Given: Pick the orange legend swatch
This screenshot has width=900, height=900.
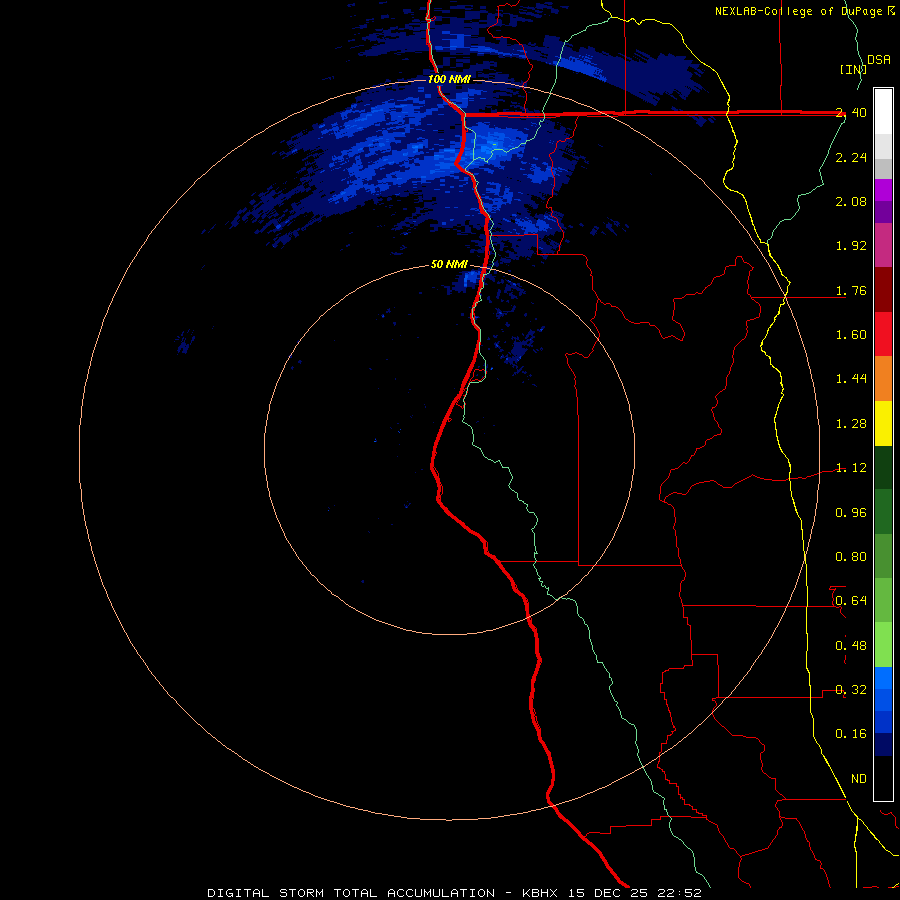Looking at the screenshot, I should pos(883,378).
